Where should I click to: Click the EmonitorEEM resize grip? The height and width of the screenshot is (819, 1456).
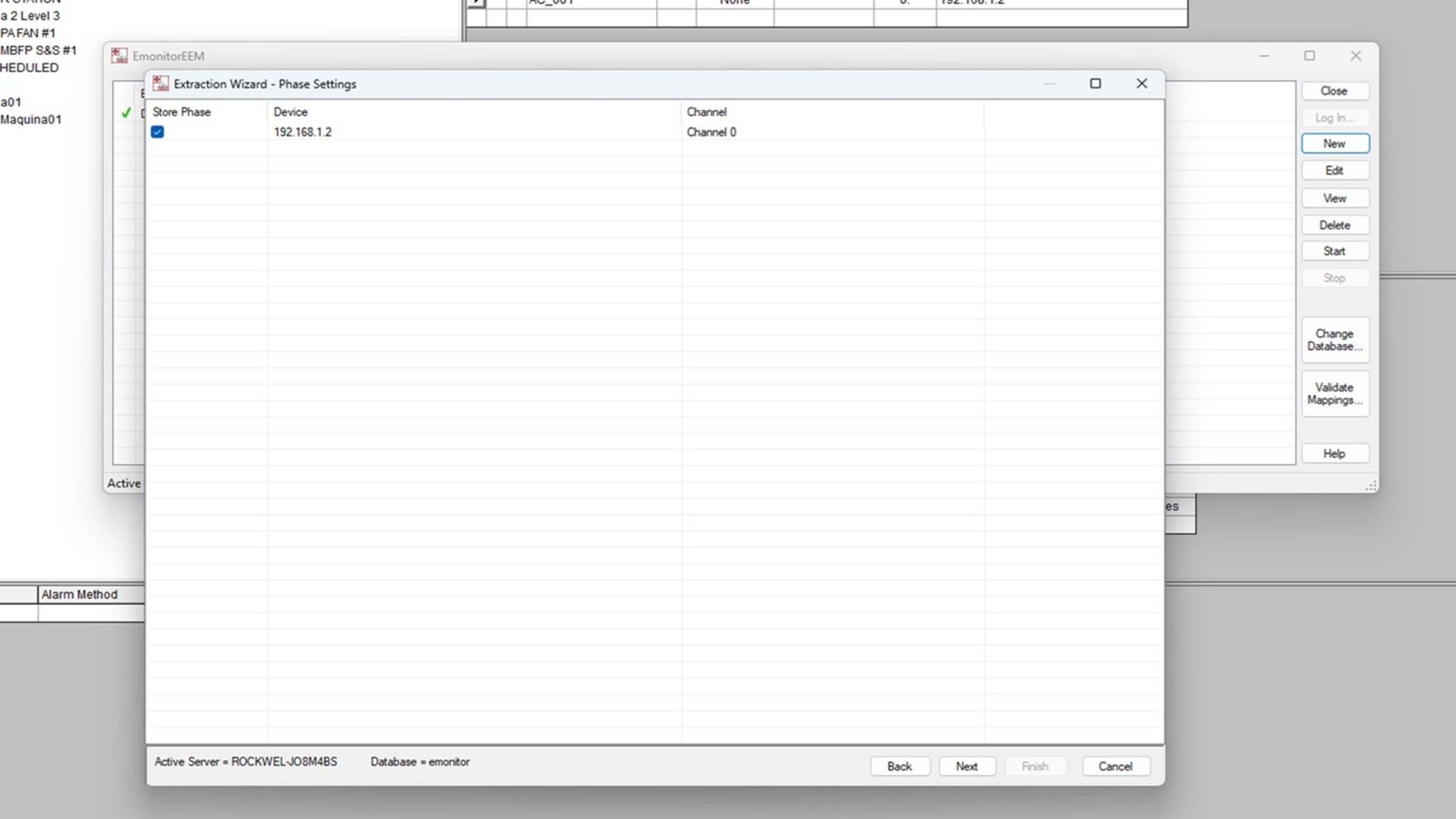point(1371,485)
